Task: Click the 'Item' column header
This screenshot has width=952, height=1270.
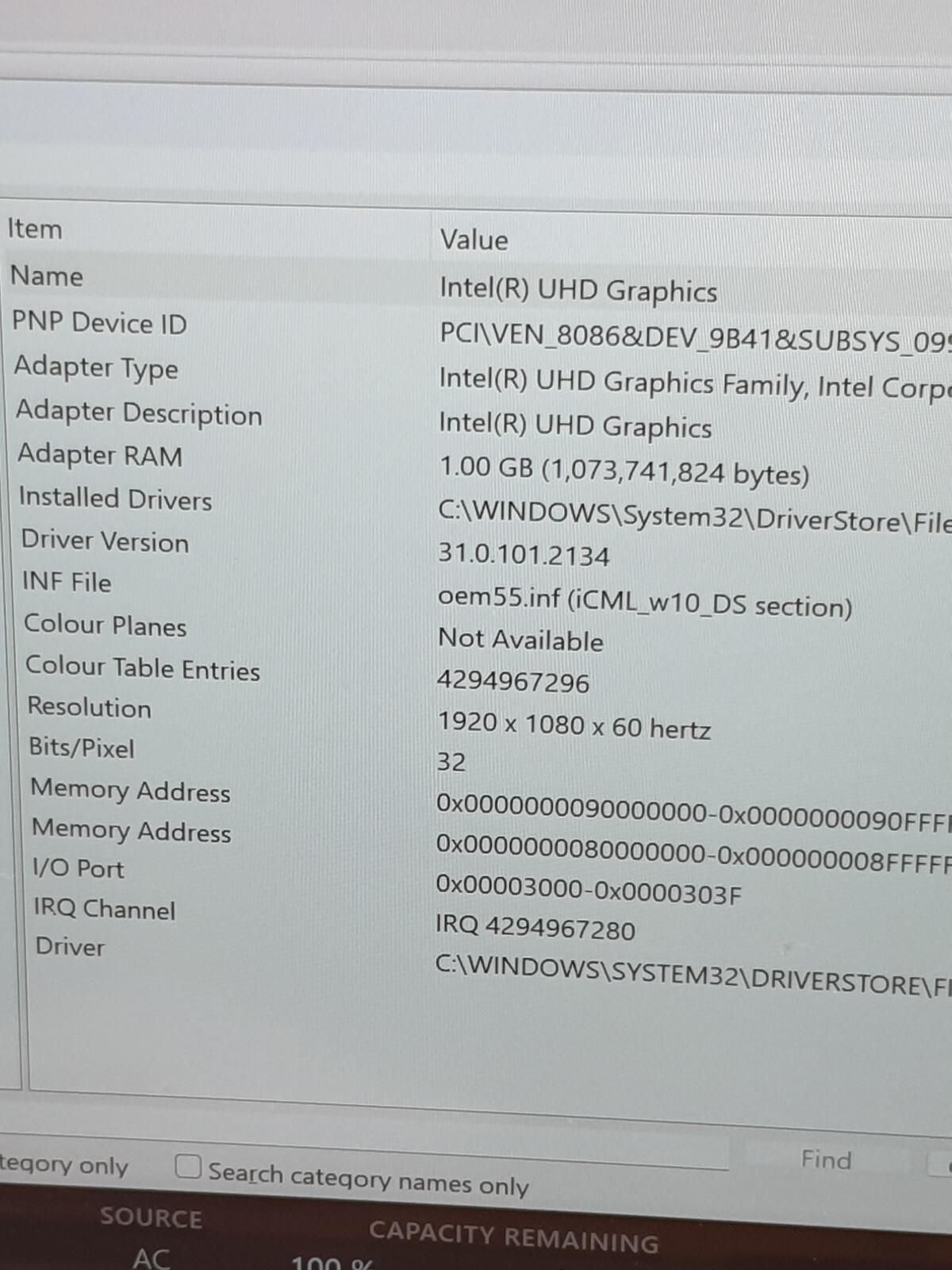Action: [x=35, y=229]
